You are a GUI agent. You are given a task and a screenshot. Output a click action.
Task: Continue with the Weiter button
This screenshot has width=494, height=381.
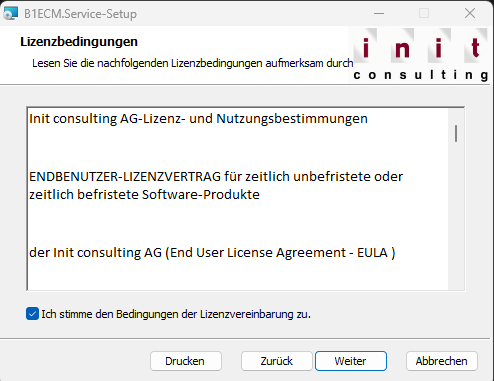tap(351, 361)
